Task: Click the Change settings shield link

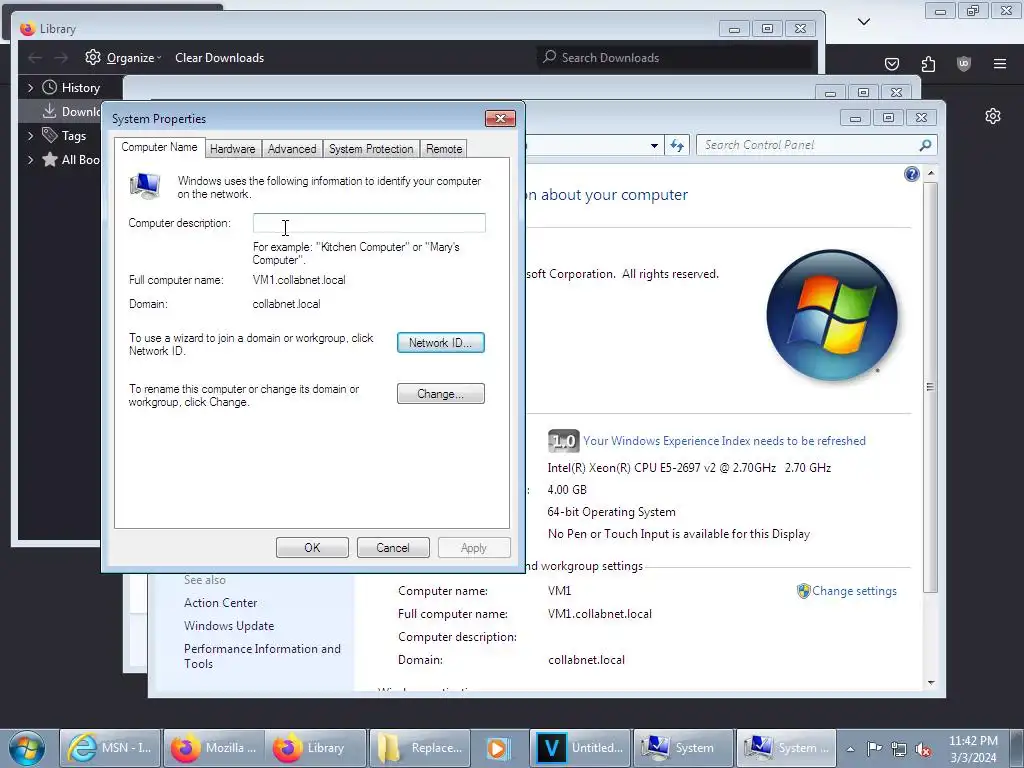Action: point(847,591)
